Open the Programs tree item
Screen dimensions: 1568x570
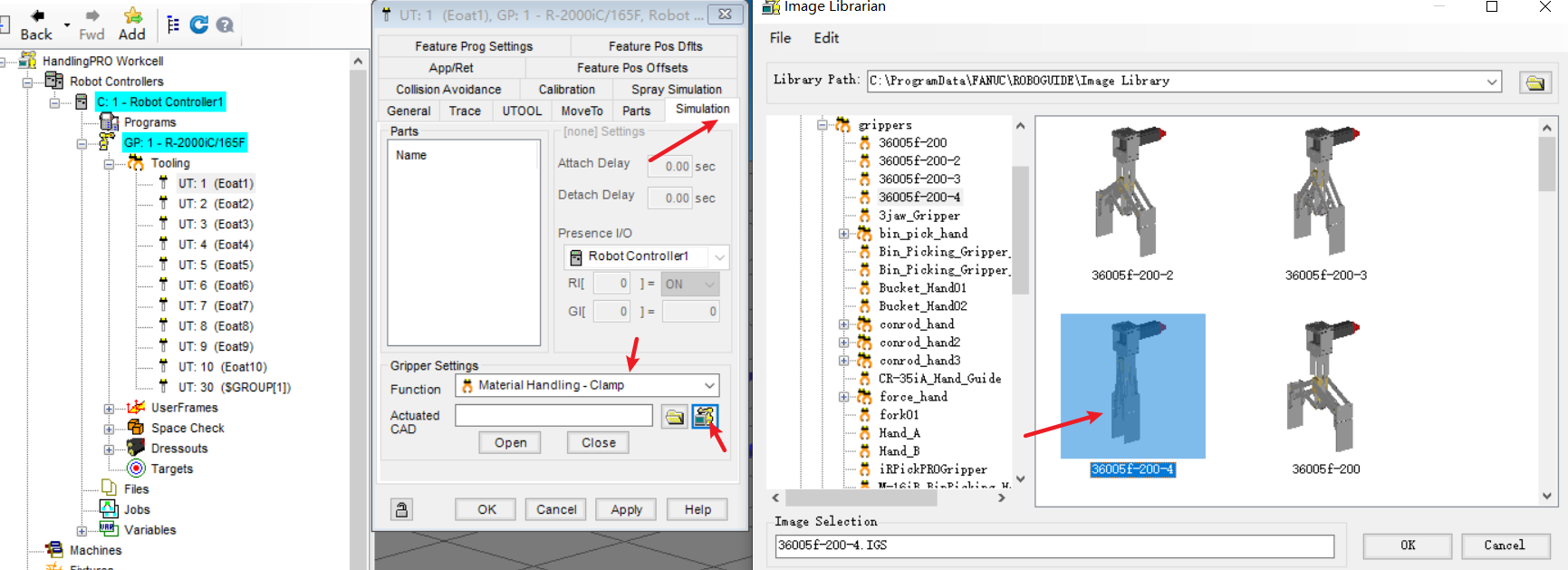coord(149,122)
